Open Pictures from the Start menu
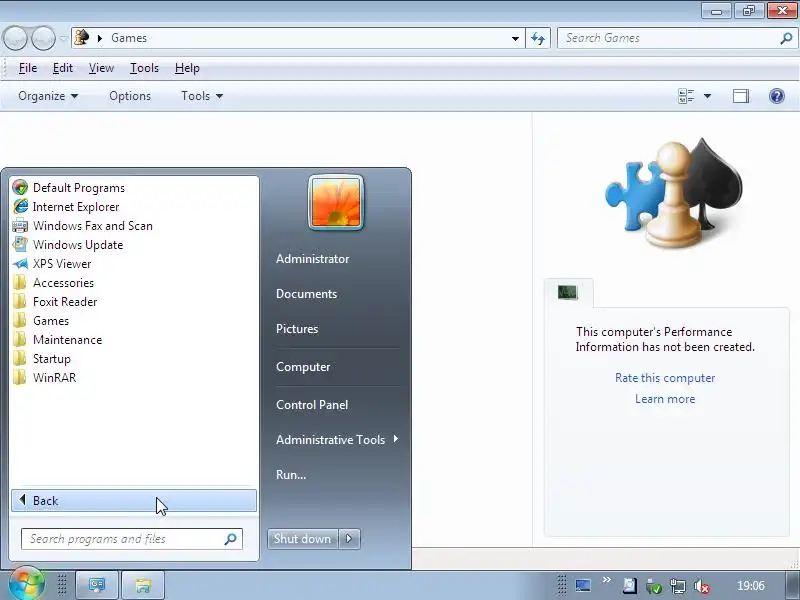Viewport: 800px width, 600px height. pos(297,329)
